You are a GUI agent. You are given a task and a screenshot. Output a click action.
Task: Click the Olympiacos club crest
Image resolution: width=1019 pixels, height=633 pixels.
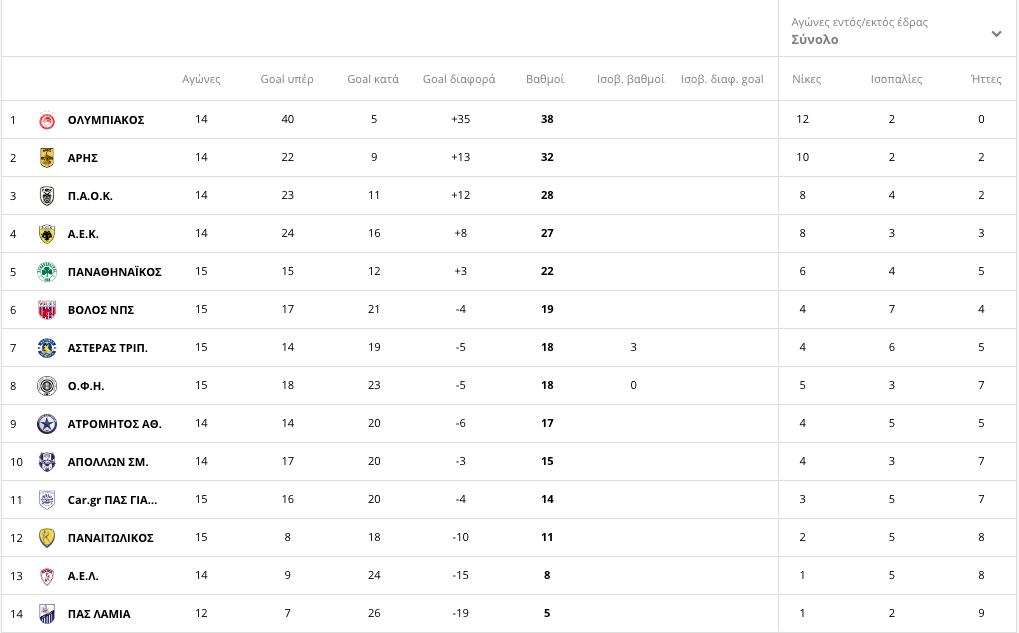coord(47,120)
